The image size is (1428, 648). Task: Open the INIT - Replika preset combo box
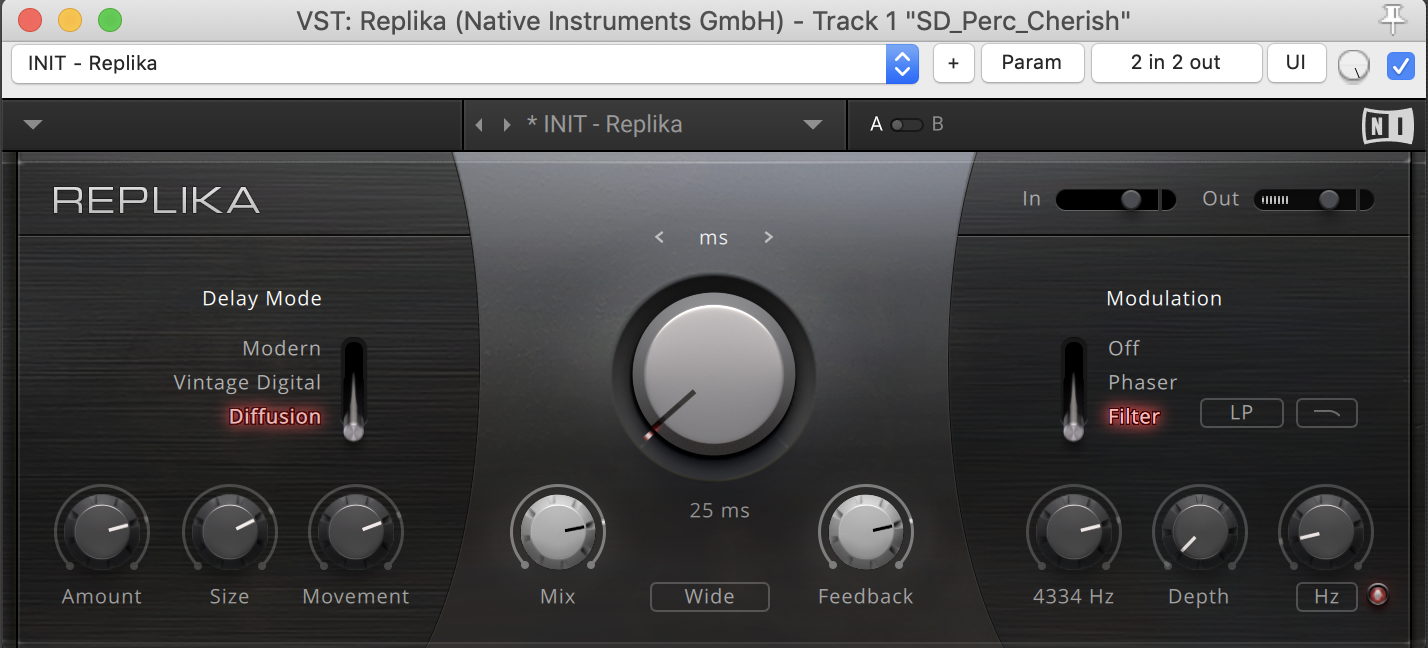[x=465, y=63]
